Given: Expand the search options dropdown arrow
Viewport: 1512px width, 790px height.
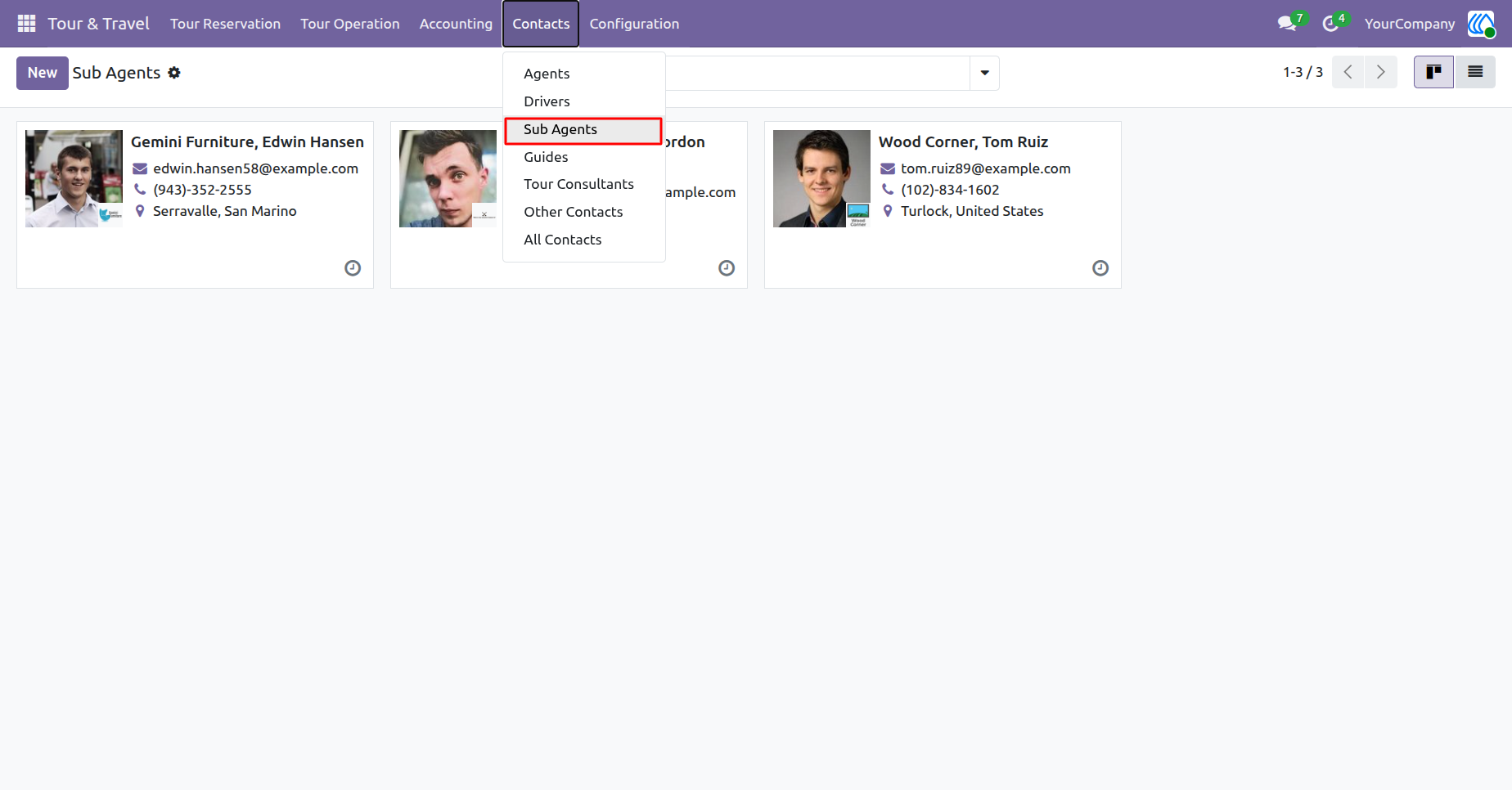Looking at the screenshot, I should 984,73.
